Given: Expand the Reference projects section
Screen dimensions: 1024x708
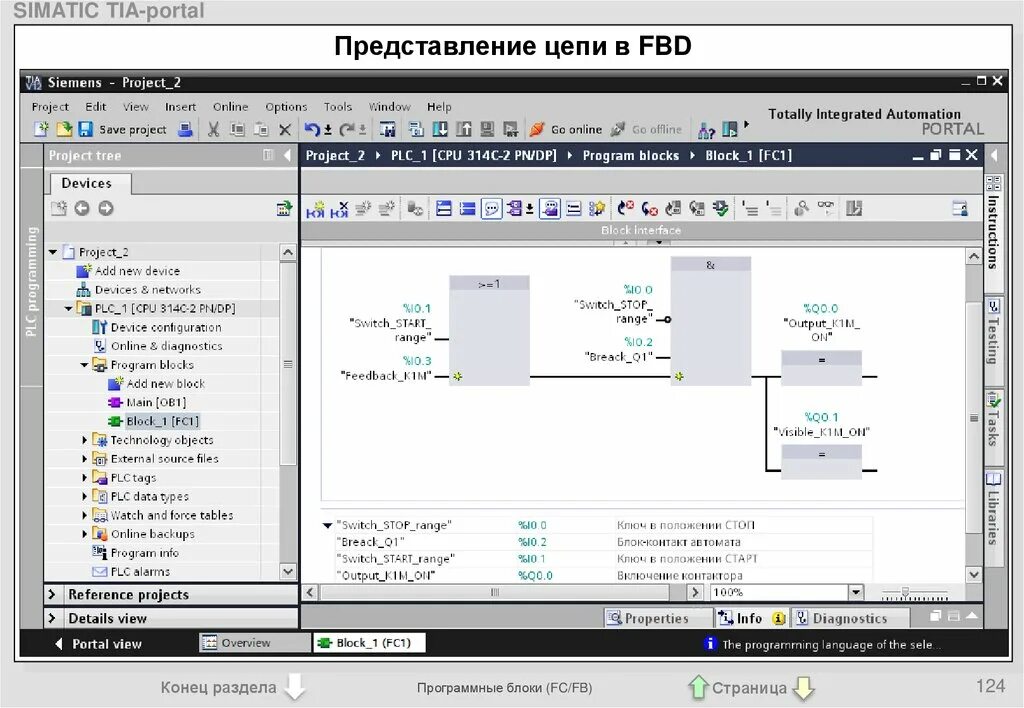Looking at the screenshot, I should 52,594.
